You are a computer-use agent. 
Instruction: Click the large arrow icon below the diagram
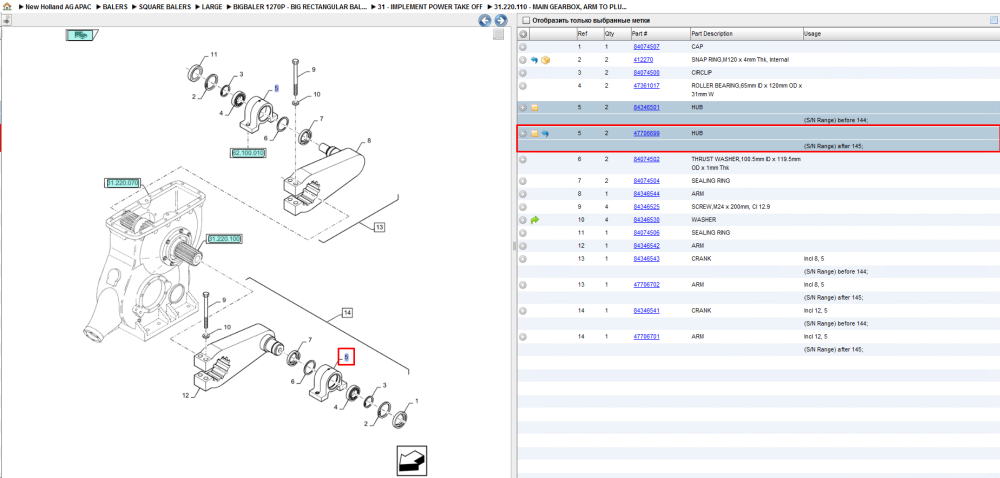(x=411, y=461)
